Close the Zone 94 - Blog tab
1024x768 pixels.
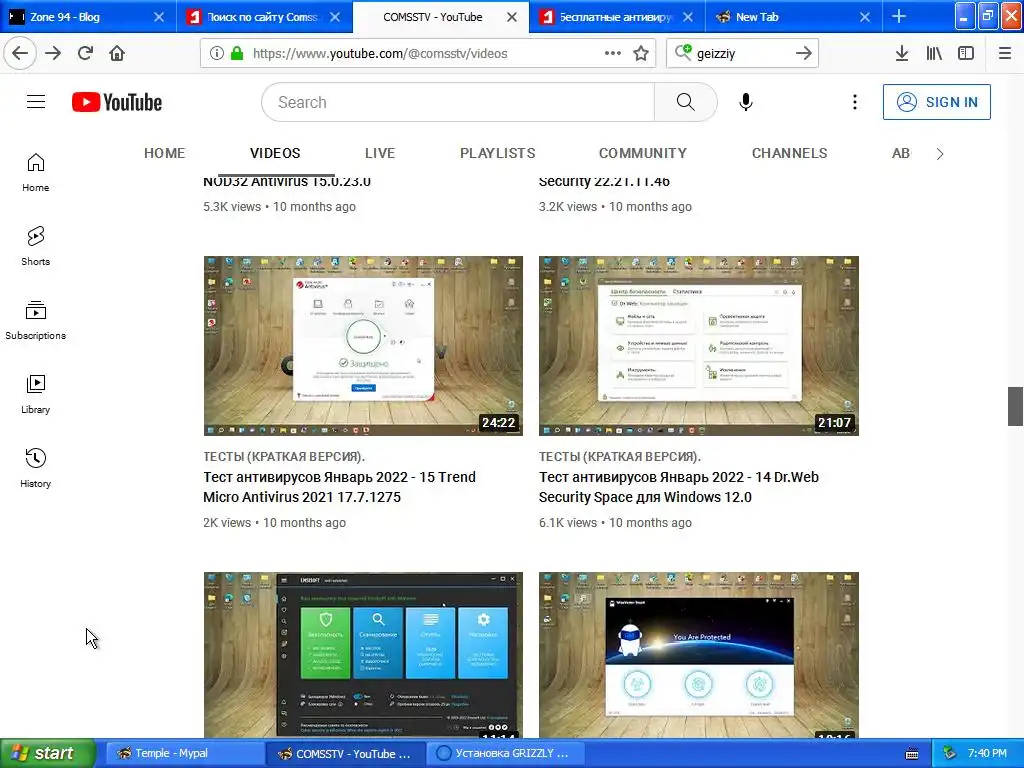coord(159,17)
